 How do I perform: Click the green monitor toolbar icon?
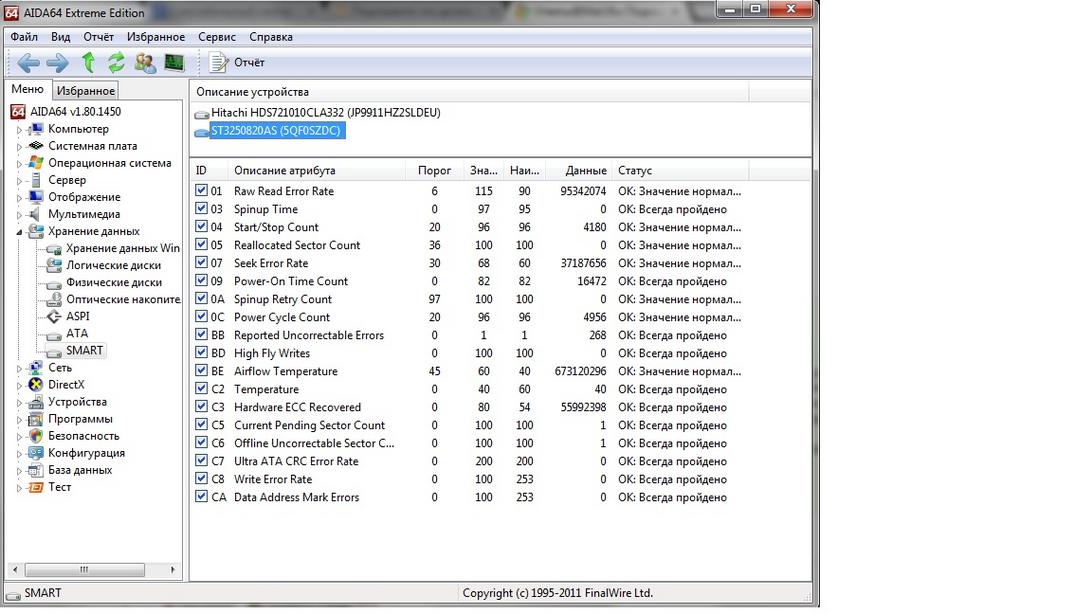(174, 63)
